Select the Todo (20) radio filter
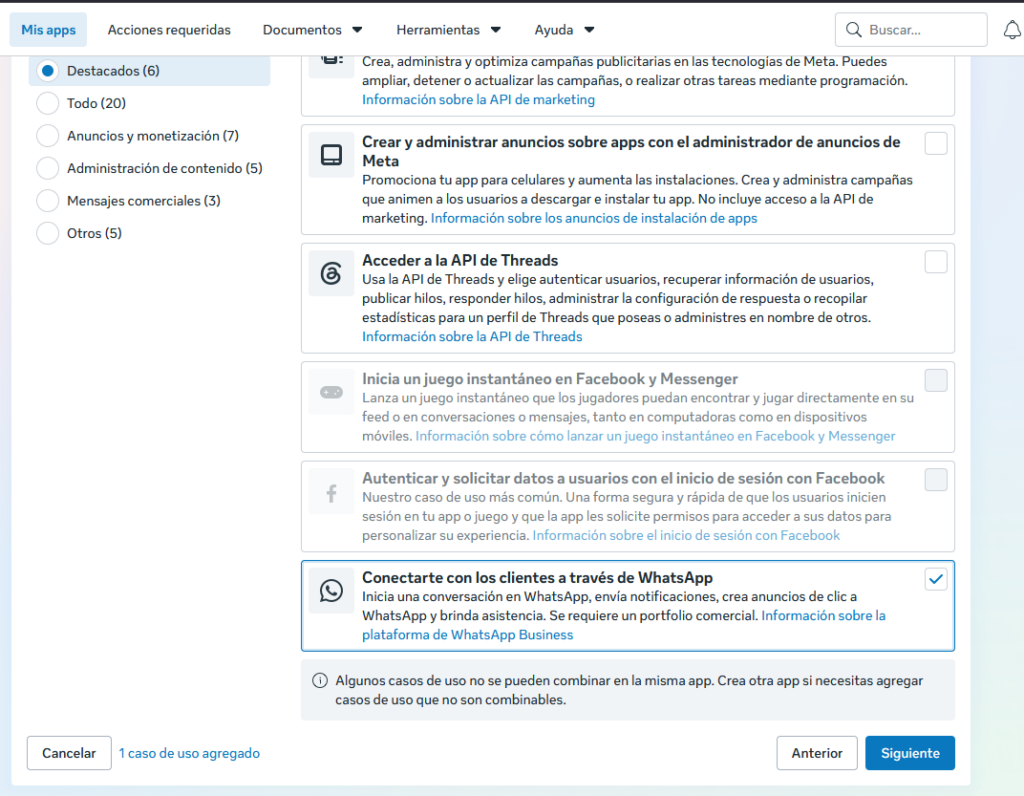 click(x=48, y=103)
